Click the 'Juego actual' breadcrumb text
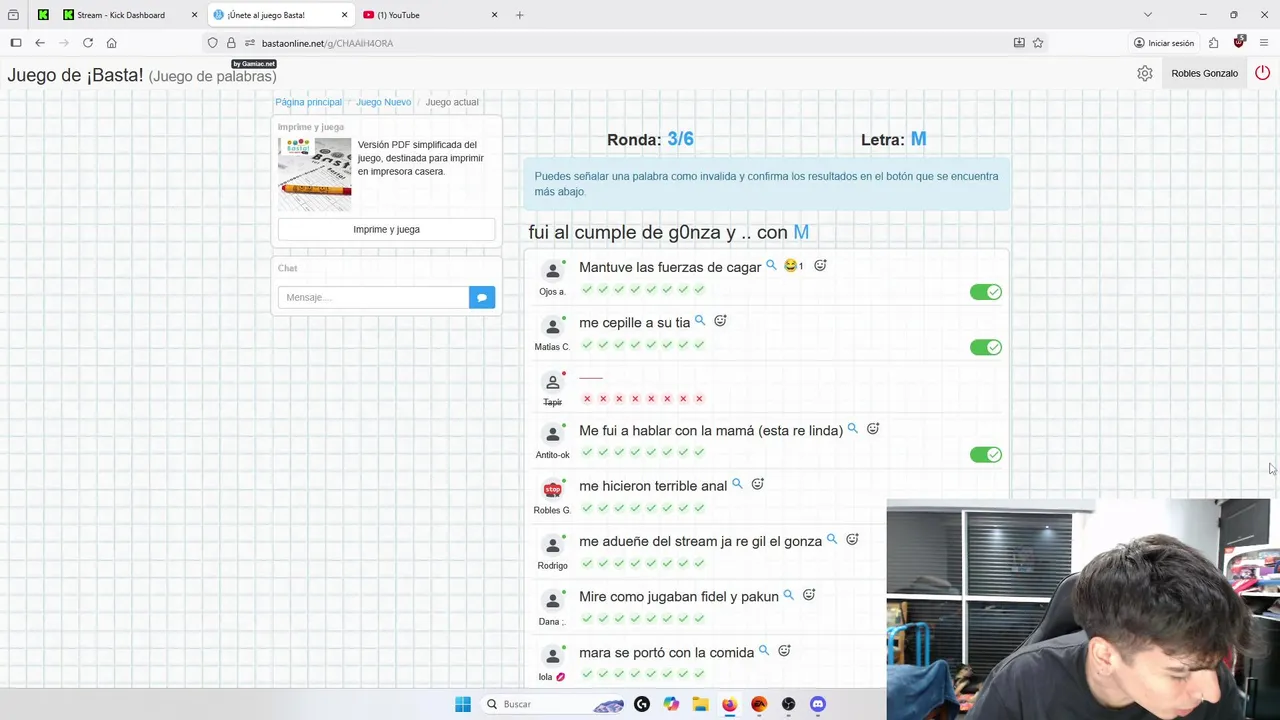Image resolution: width=1280 pixels, height=720 pixels. point(452,102)
